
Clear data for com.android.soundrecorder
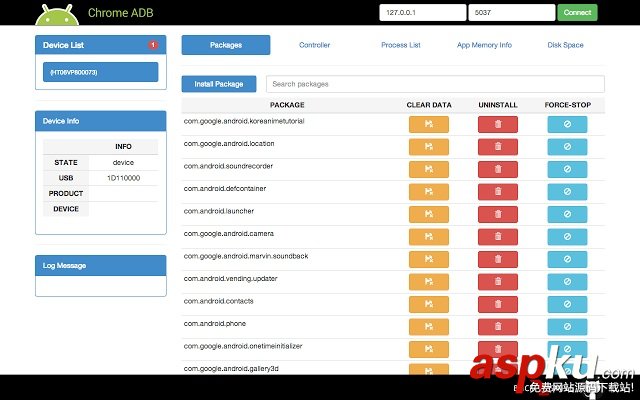pos(429,169)
